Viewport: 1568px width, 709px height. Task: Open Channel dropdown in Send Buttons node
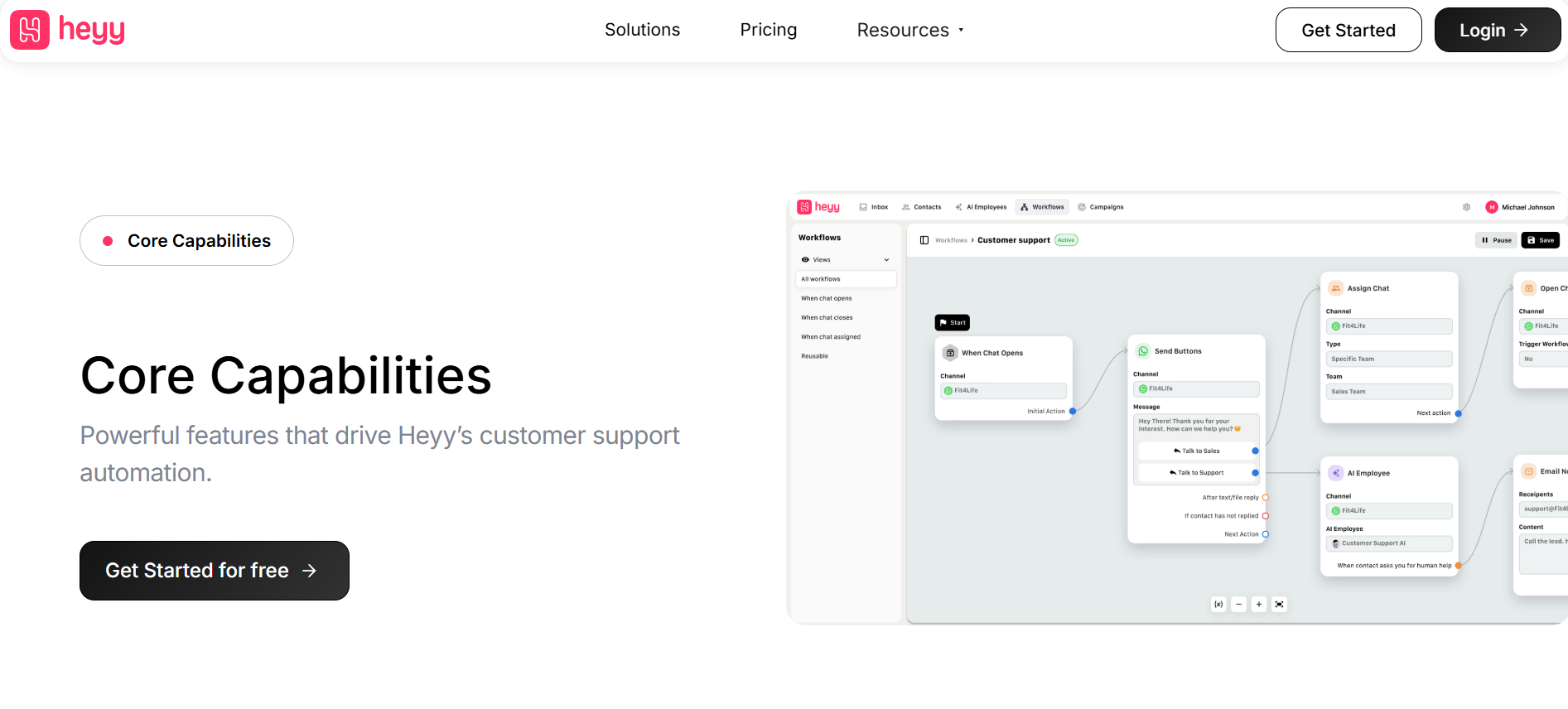(x=1196, y=388)
